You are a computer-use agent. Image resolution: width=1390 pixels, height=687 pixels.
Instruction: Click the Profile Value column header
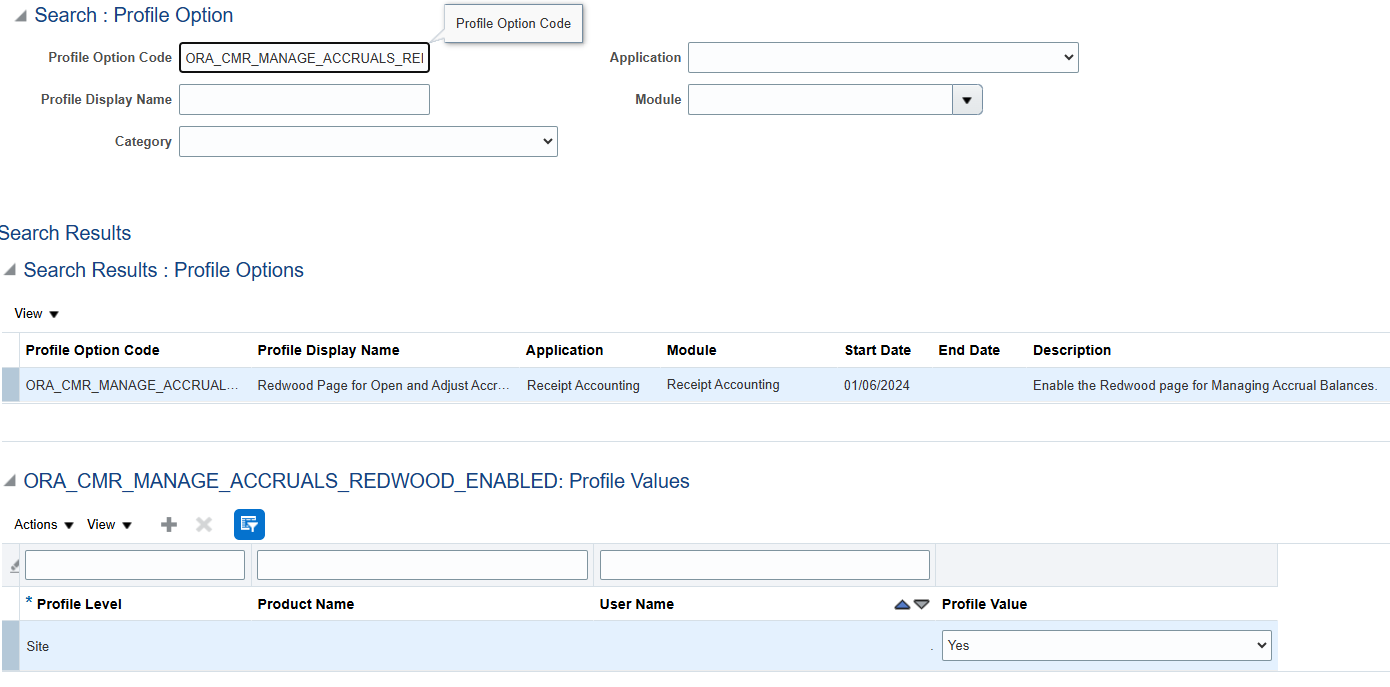984,604
